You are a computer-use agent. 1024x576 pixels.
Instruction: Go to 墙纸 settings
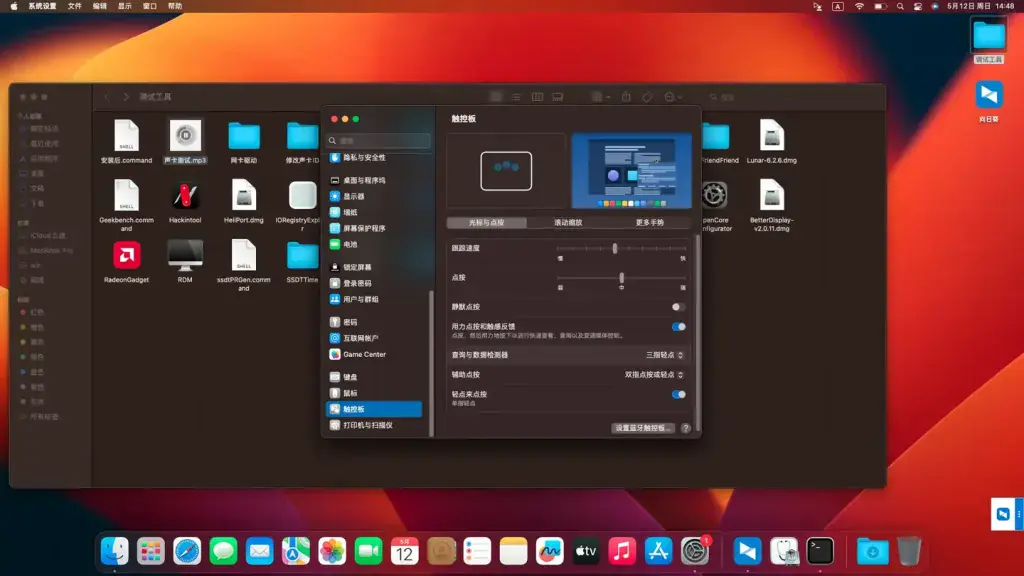tap(374, 212)
